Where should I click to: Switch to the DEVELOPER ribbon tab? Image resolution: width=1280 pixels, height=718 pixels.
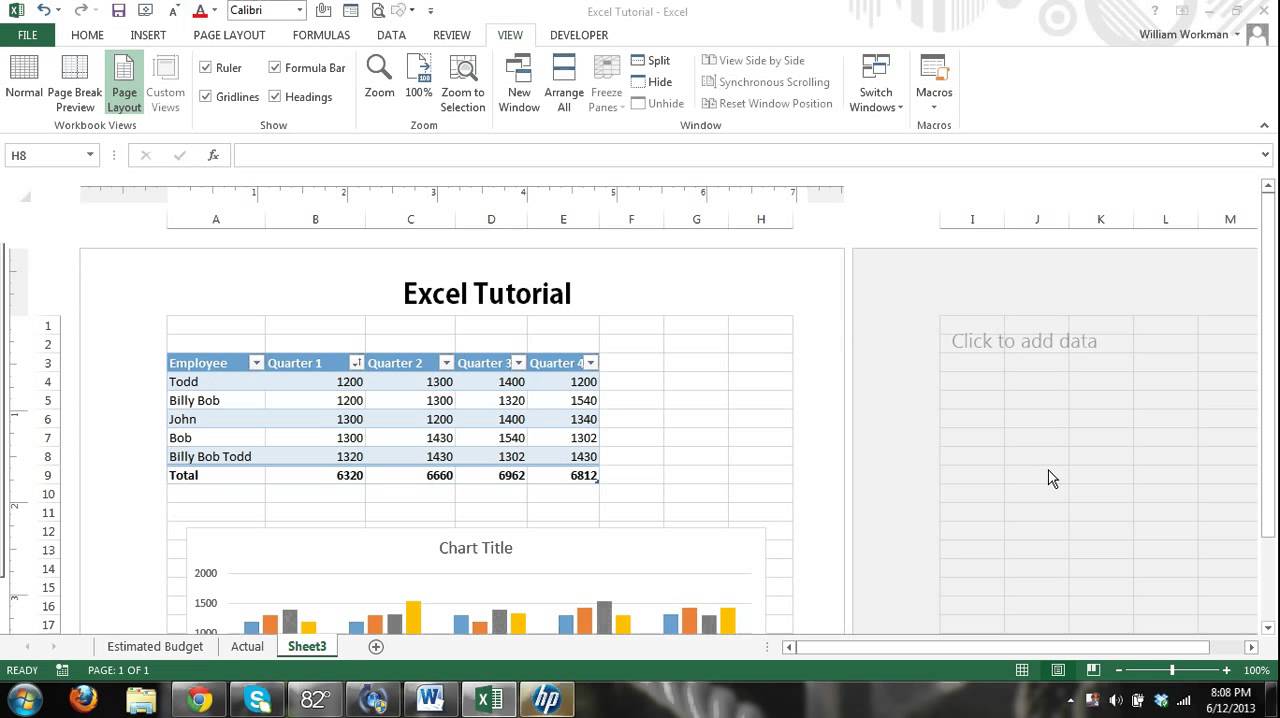pyautogui.click(x=579, y=35)
